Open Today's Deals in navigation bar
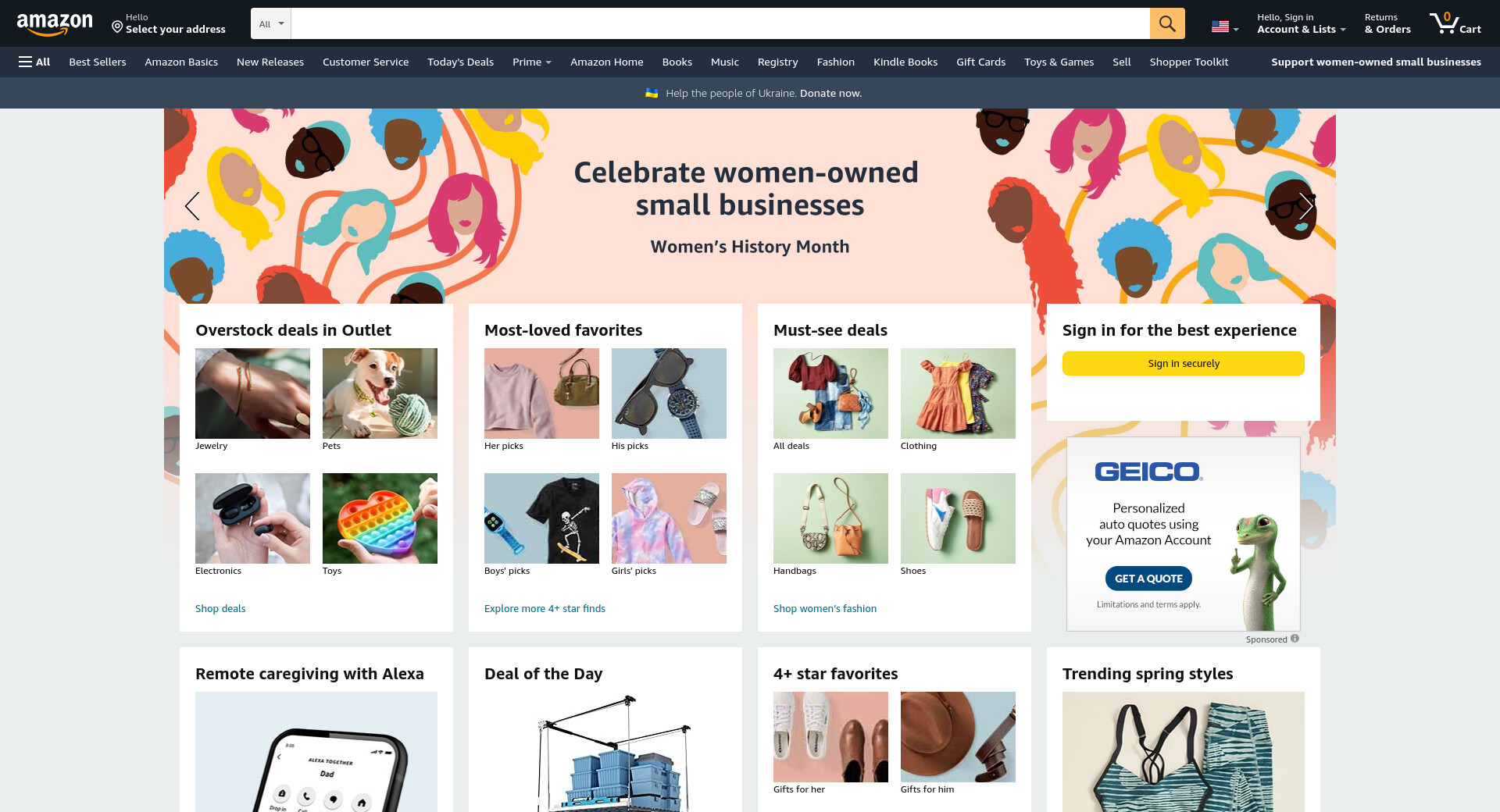Screen dimensions: 1500x812 (460, 62)
